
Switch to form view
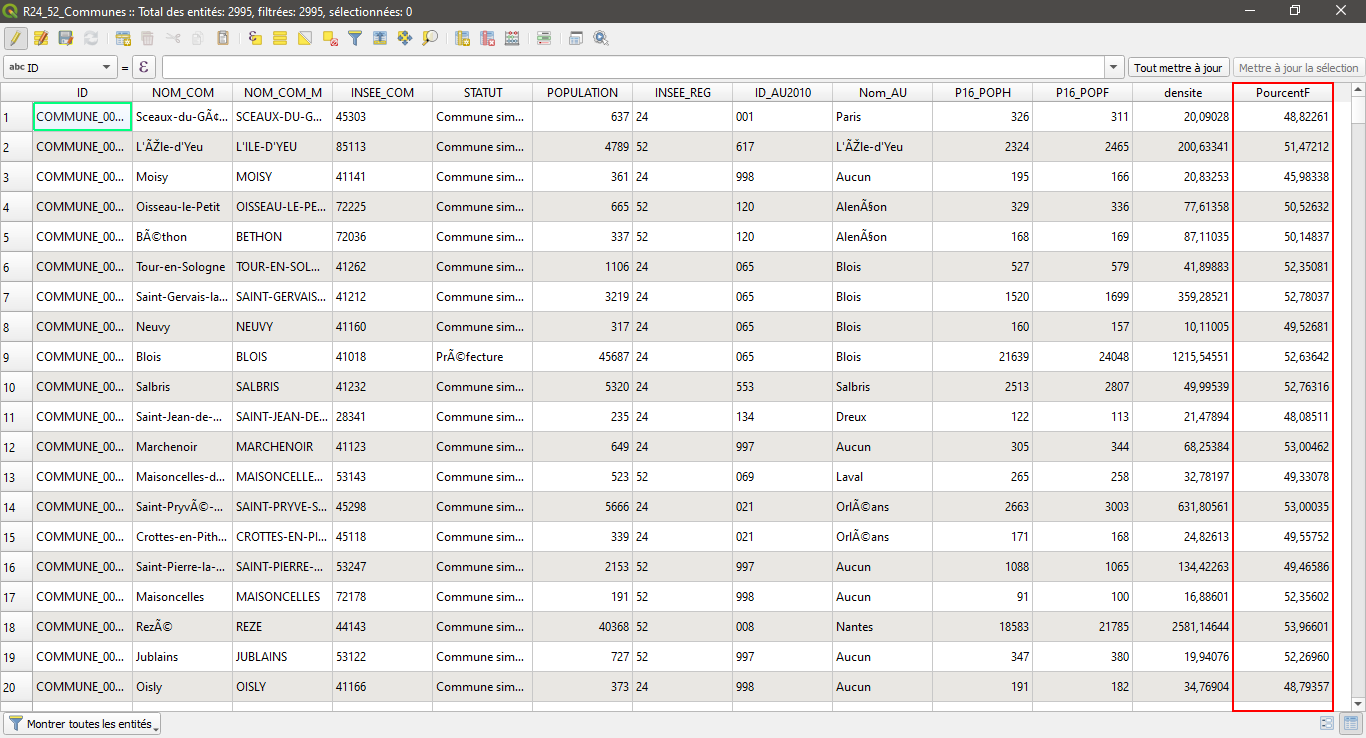pos(1328,723)
